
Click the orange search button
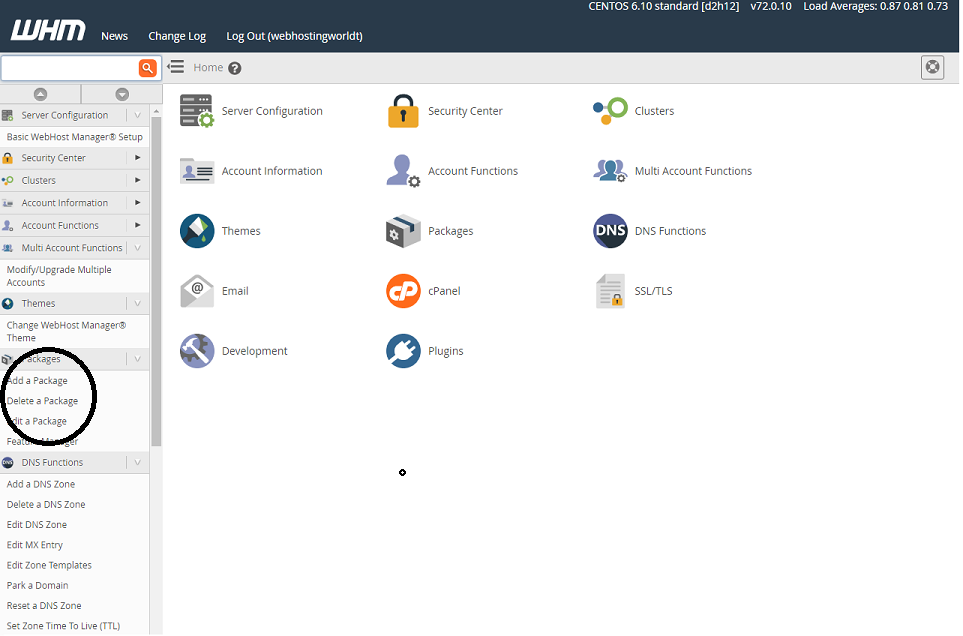(148, 68)
